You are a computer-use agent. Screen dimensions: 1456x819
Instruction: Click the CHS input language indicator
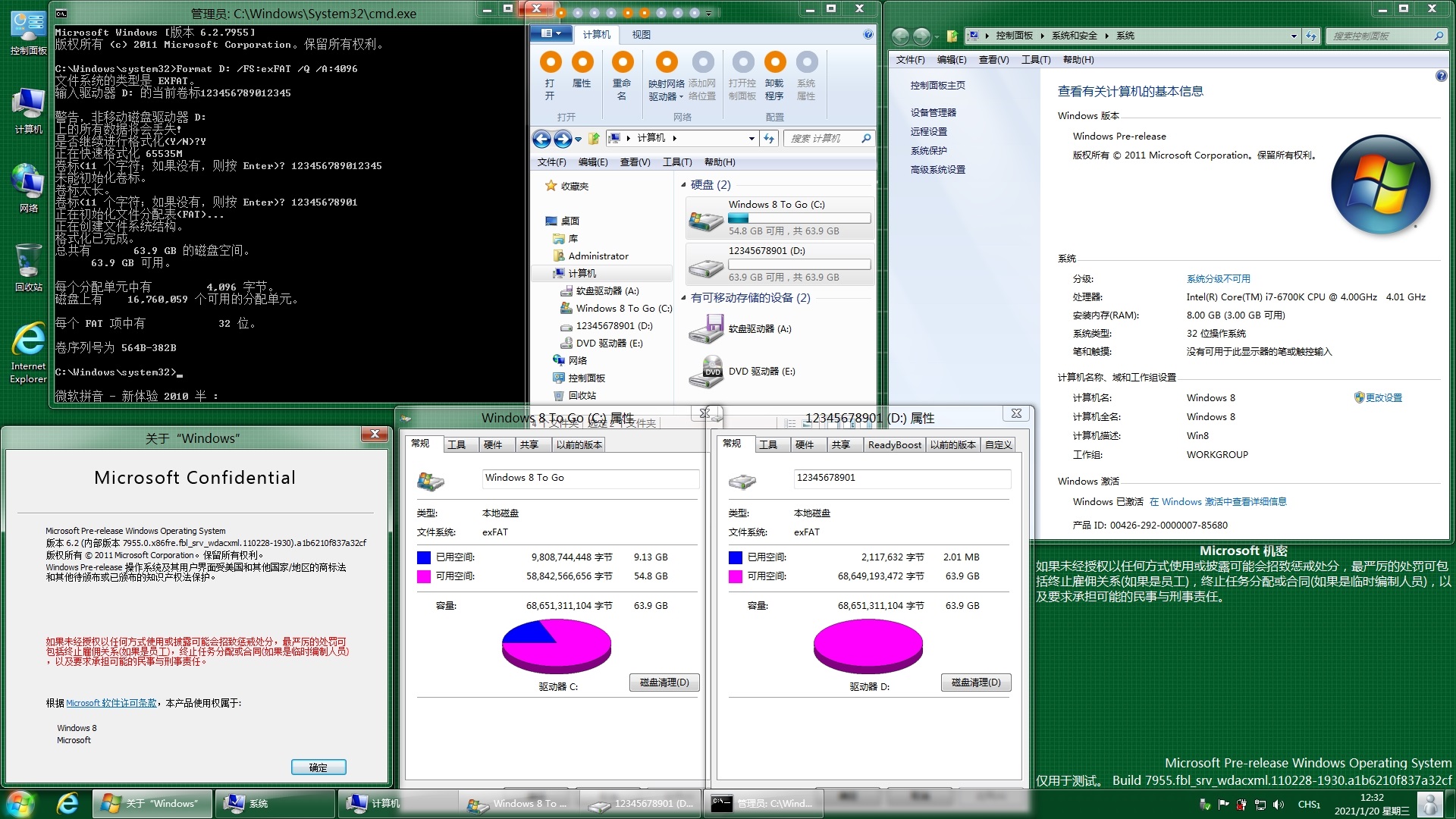(1309, 805)
